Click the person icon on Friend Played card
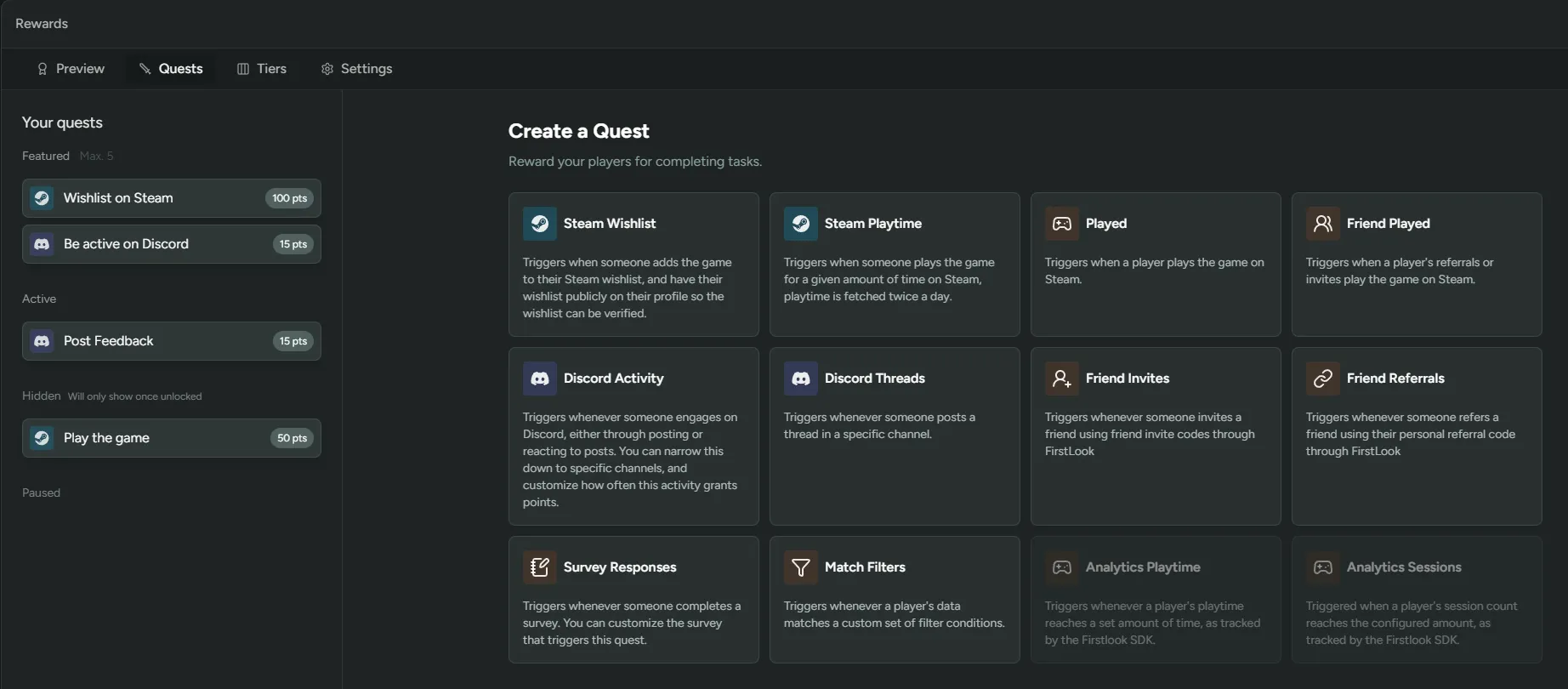Image resolution: width=1568 pixels, height=689 pixels. [x=1323, y=224]
